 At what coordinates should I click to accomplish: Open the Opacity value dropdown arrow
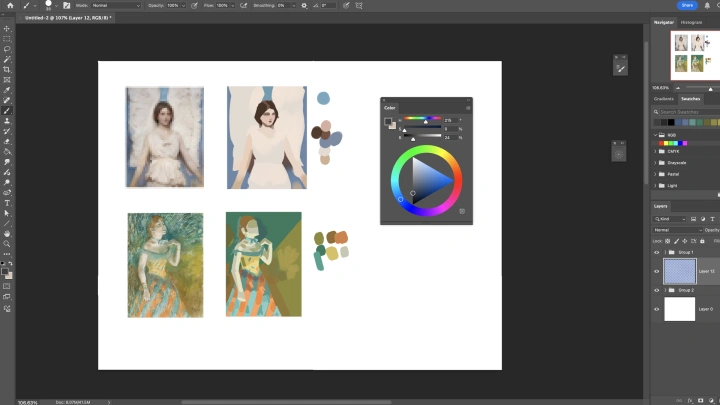(x=183, y=6)
